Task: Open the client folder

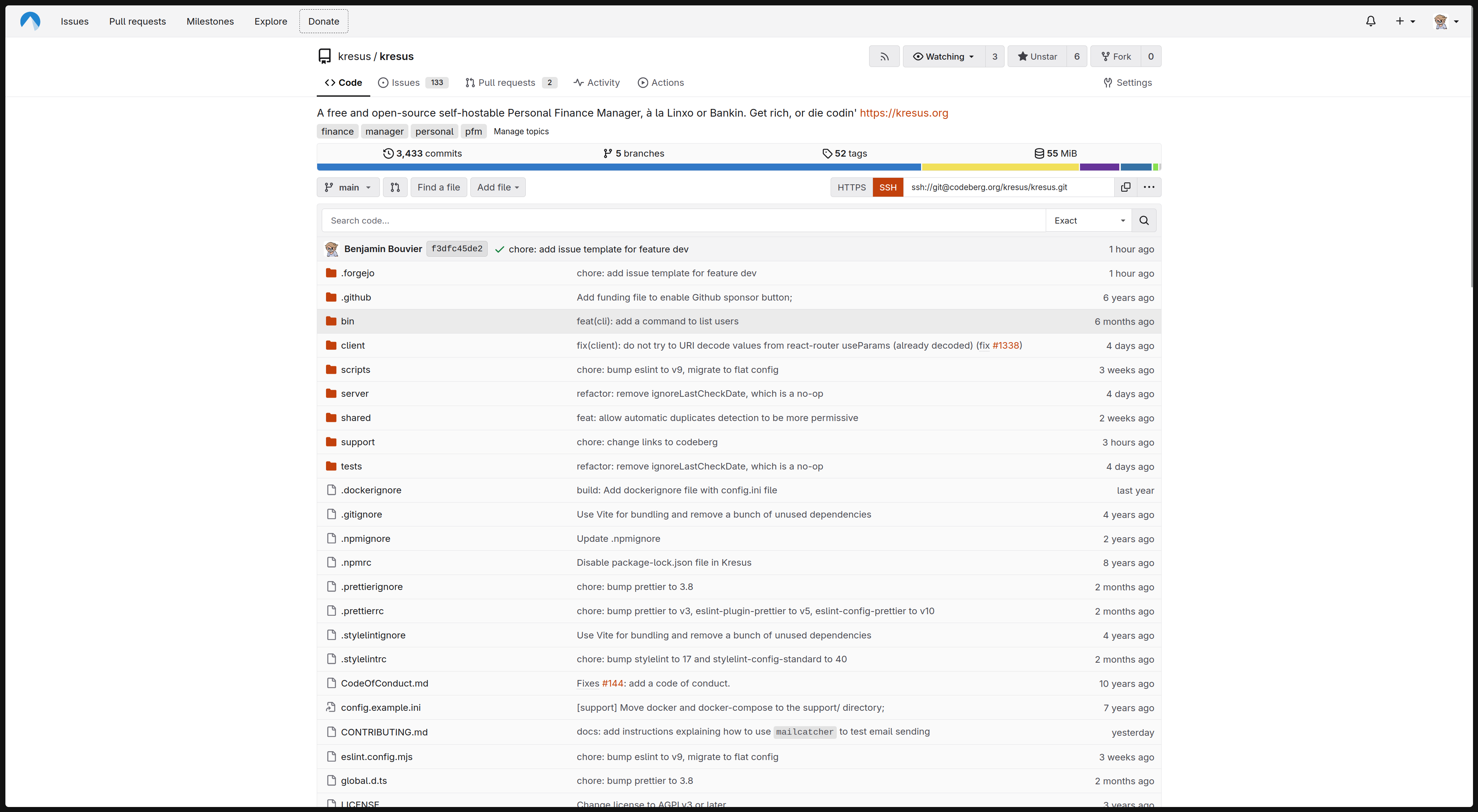Action: pyautogui.click(x=352, y=346)
